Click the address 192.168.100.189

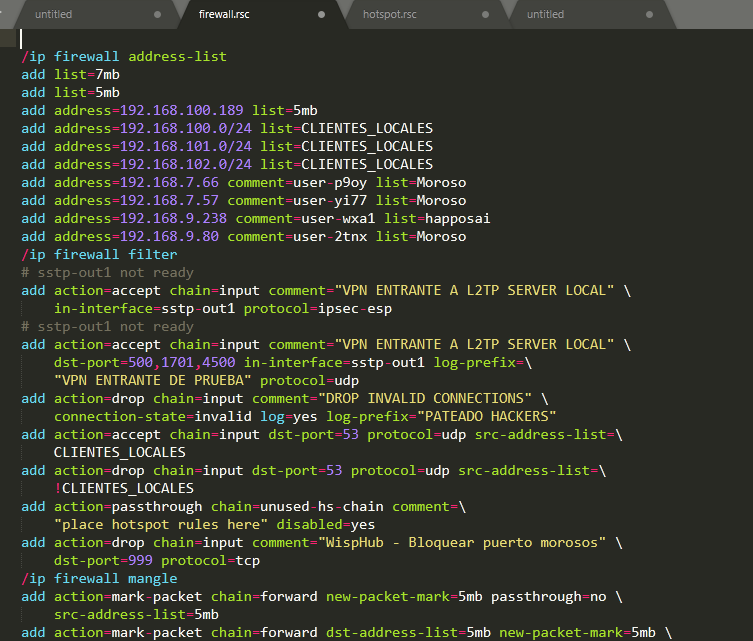click(181, 110)
